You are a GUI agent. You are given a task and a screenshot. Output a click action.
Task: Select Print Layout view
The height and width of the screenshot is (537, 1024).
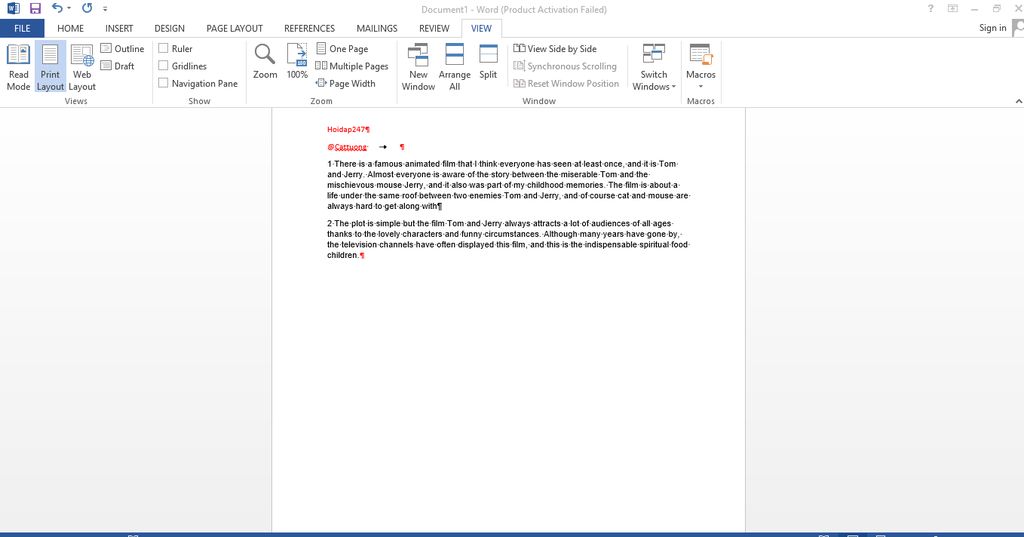click(x=50, y=67)
